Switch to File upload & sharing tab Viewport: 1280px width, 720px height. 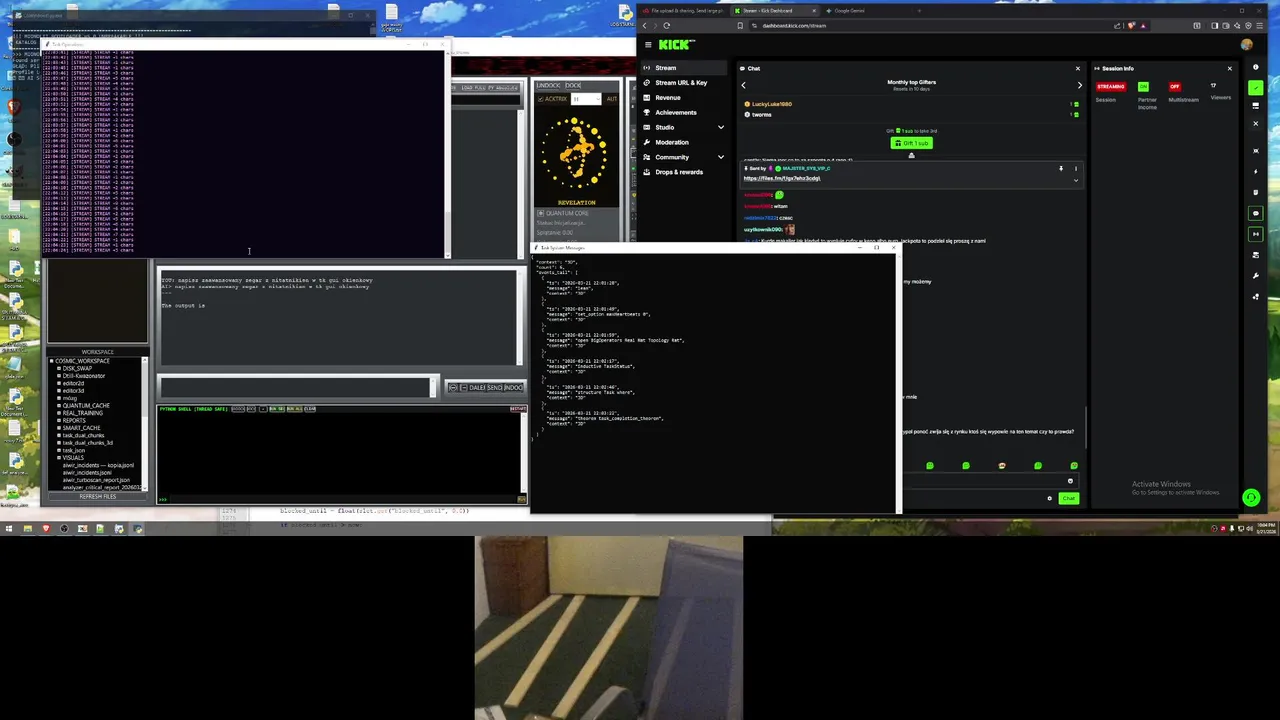tap(685, 10)
